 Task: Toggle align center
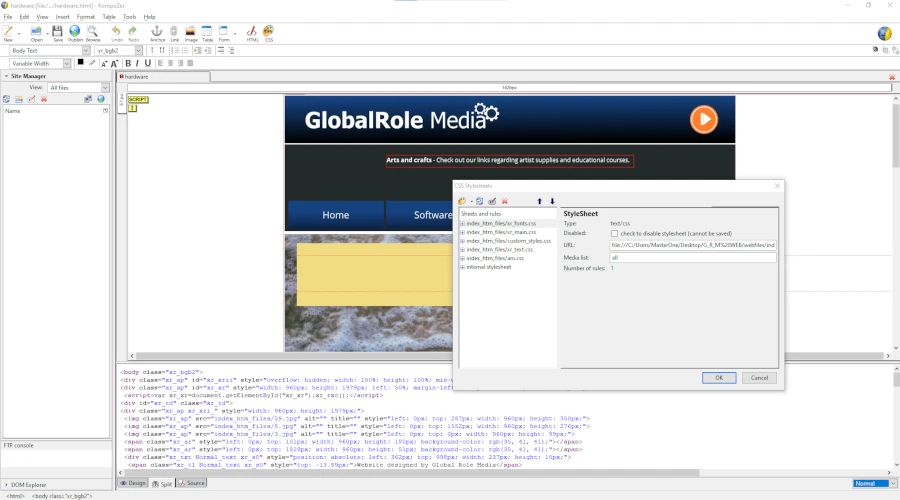170,63
